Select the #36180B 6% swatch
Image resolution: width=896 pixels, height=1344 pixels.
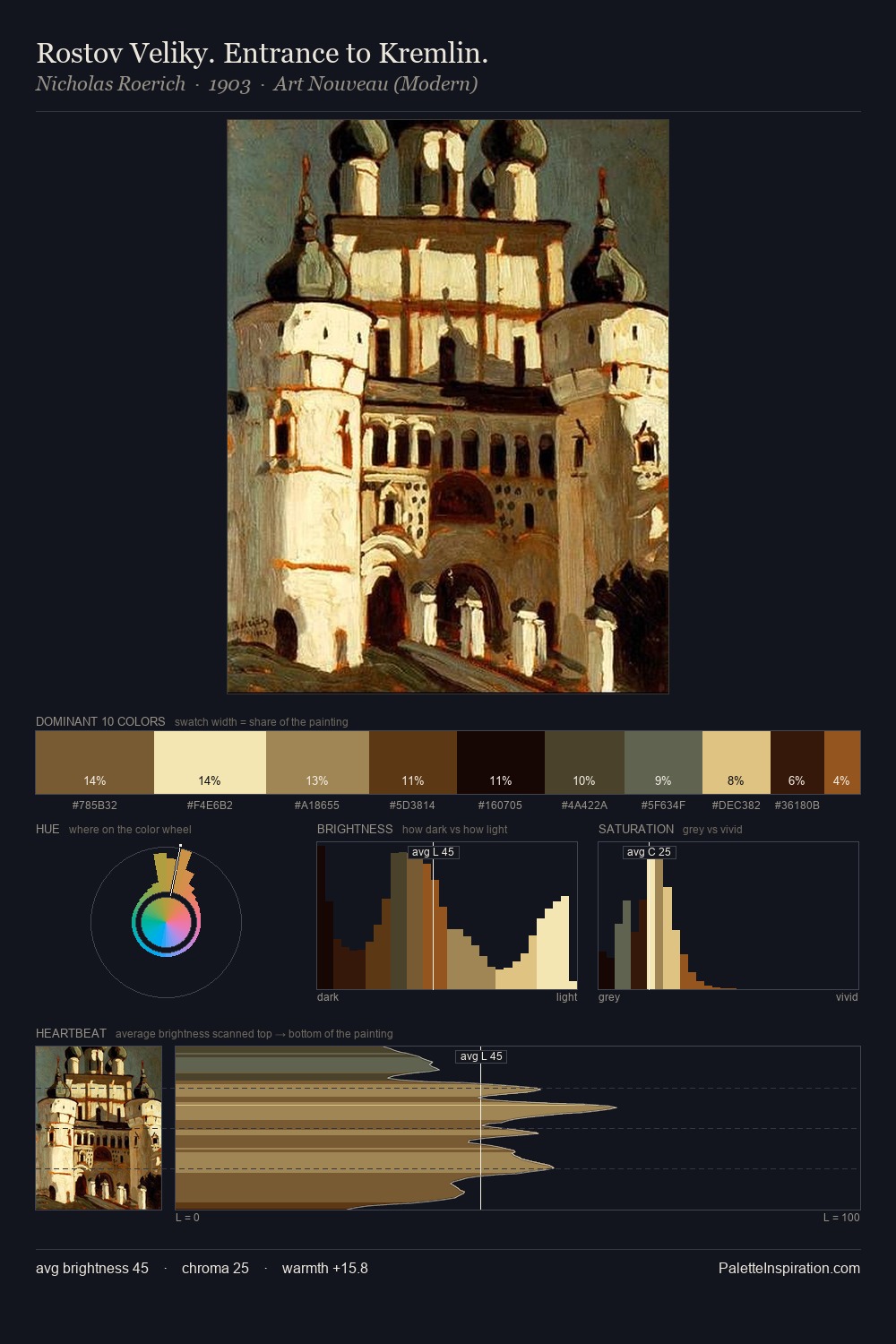[x=797, y=762]
